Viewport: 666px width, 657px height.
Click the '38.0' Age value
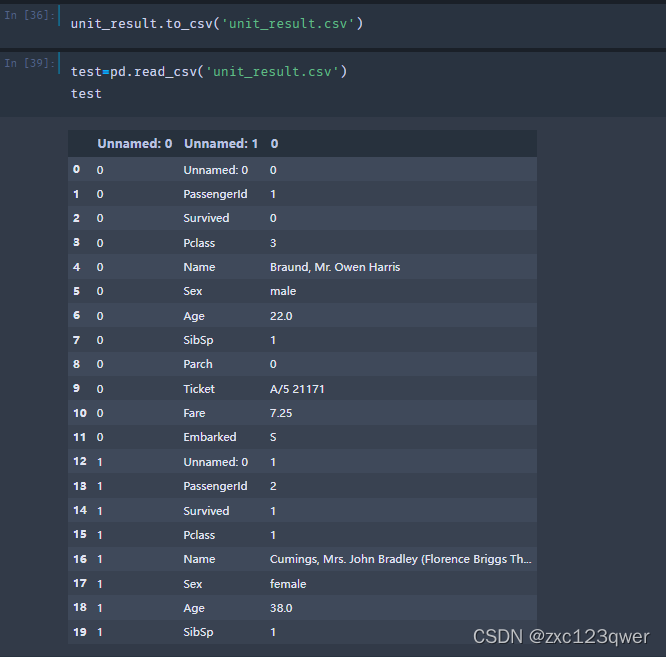[x=281, y=608]
